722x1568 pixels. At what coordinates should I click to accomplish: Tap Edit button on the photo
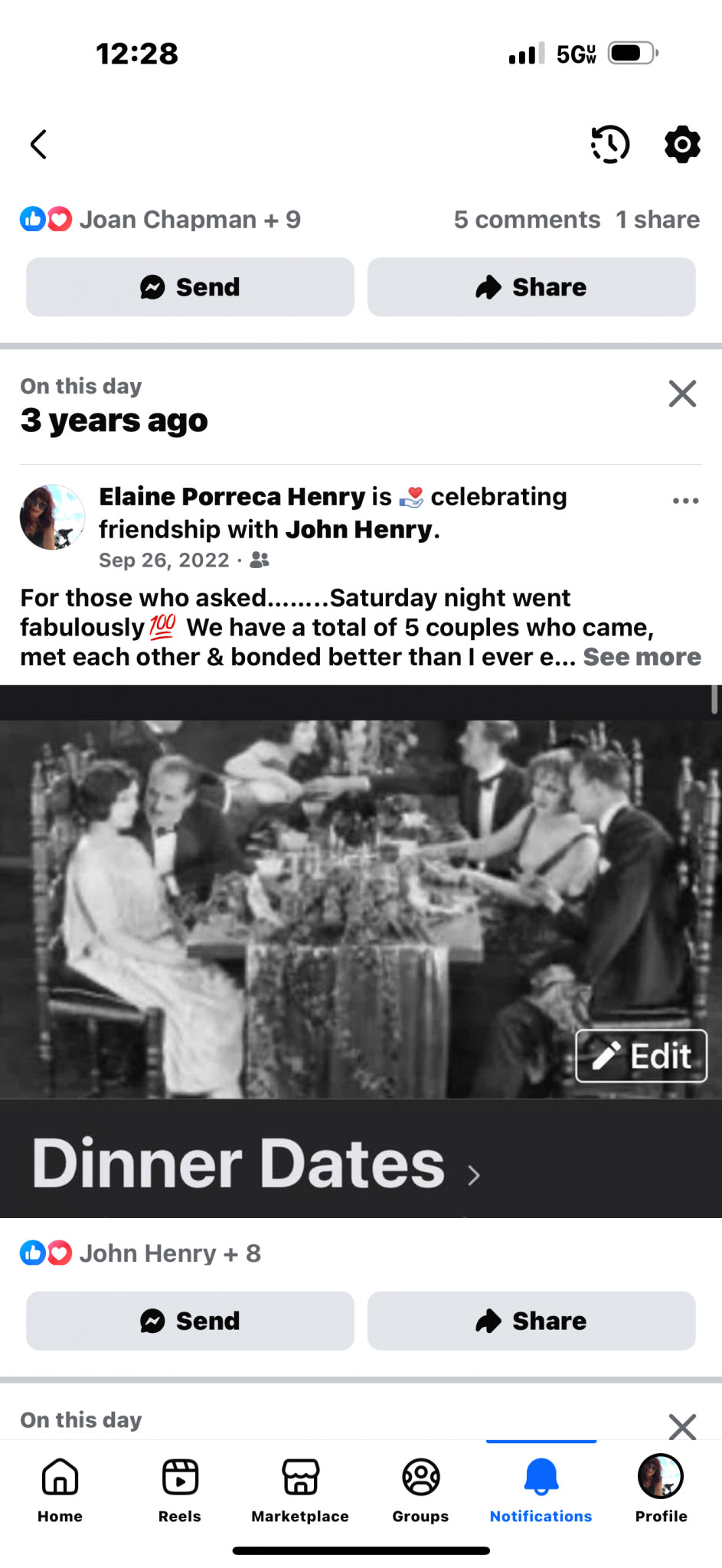641,1056
